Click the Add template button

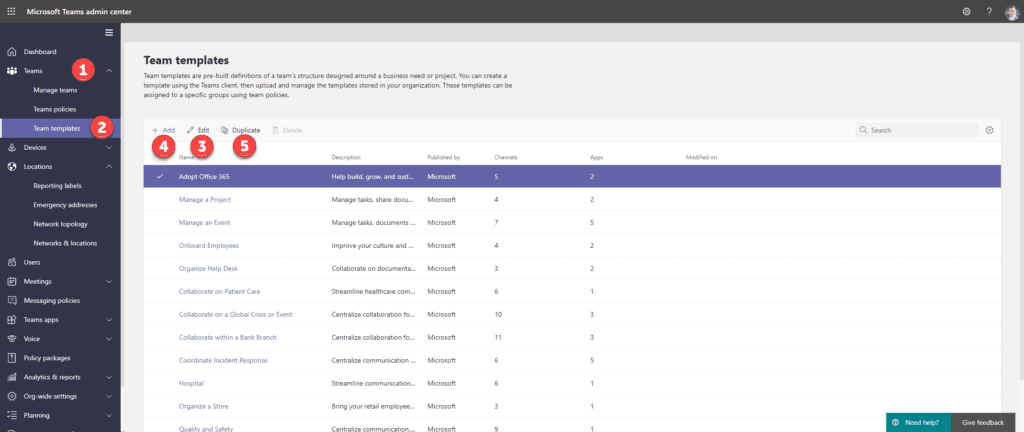coord(163,130)
